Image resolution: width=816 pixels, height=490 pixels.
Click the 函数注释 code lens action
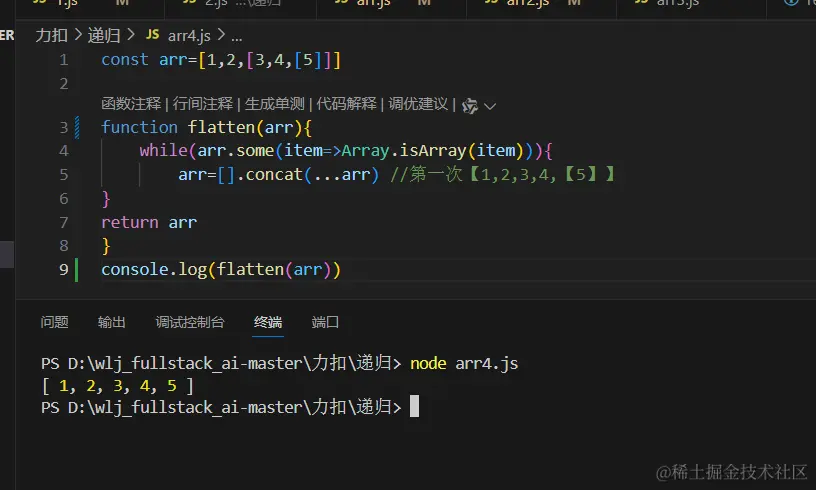pos(131,104)
